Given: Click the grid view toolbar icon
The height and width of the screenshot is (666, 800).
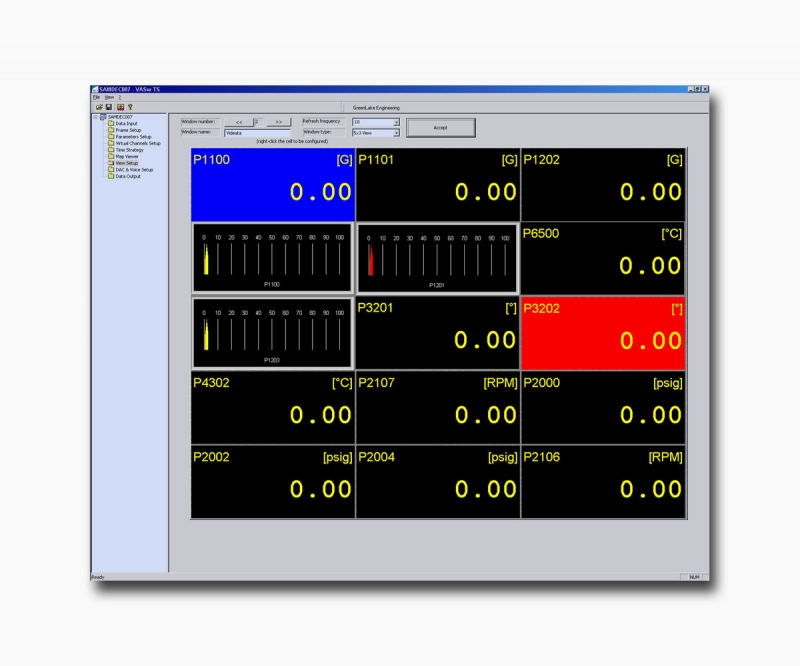Looking at the screenshot, I should (x=120, y=106).
